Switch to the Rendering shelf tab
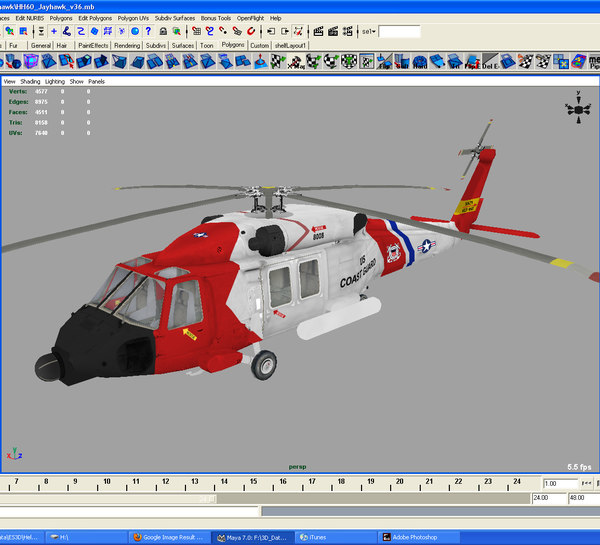The image size is (600, 545). (x=127, y=45)
